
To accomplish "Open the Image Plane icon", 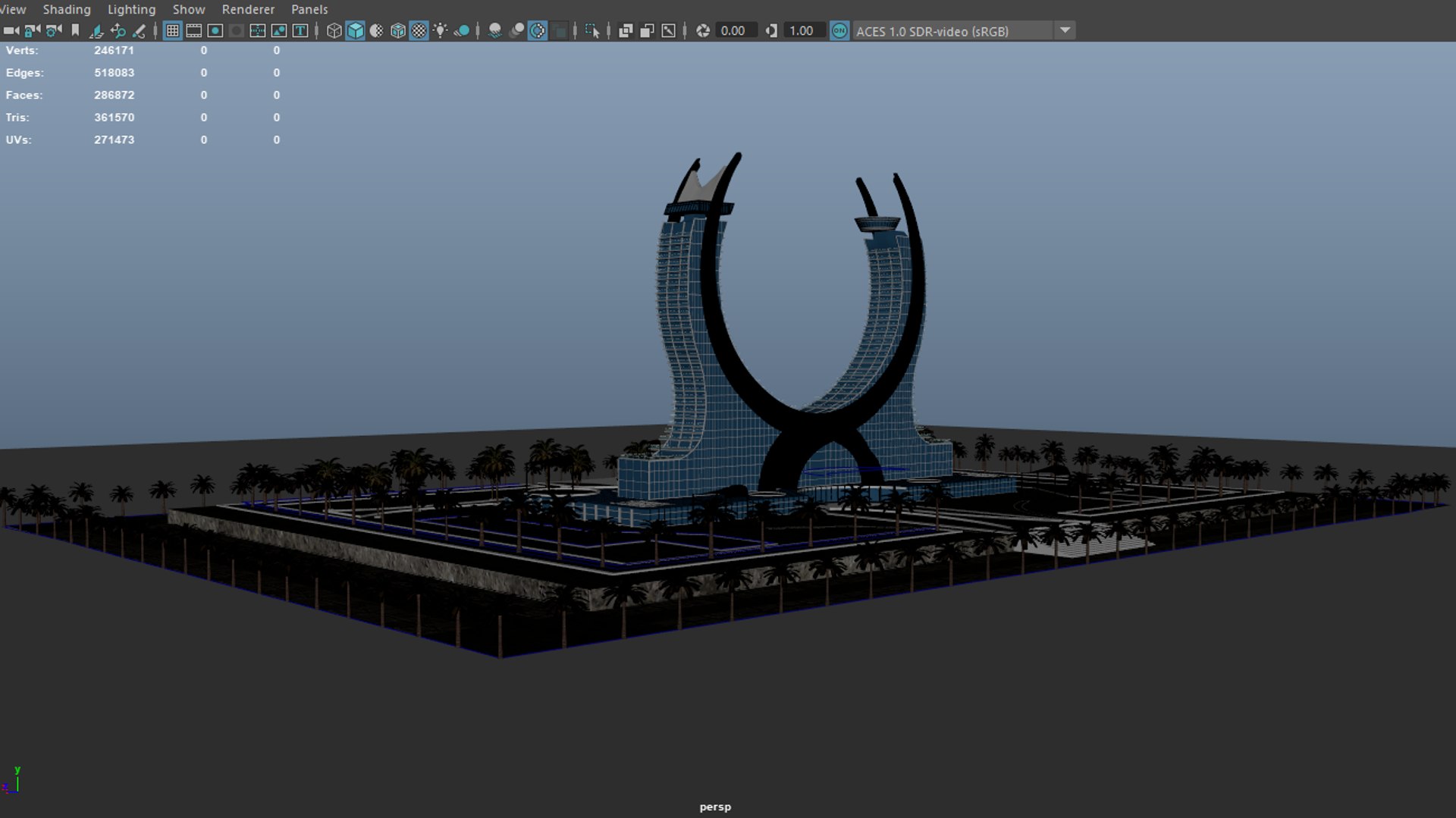I will [x=96, y=31].
